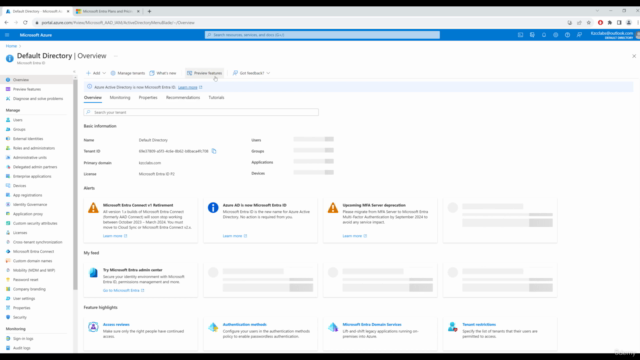The height and width of the screenshot is (360, 640).
Task: Open App registrations in the sidebar
Action: [27, 195]
